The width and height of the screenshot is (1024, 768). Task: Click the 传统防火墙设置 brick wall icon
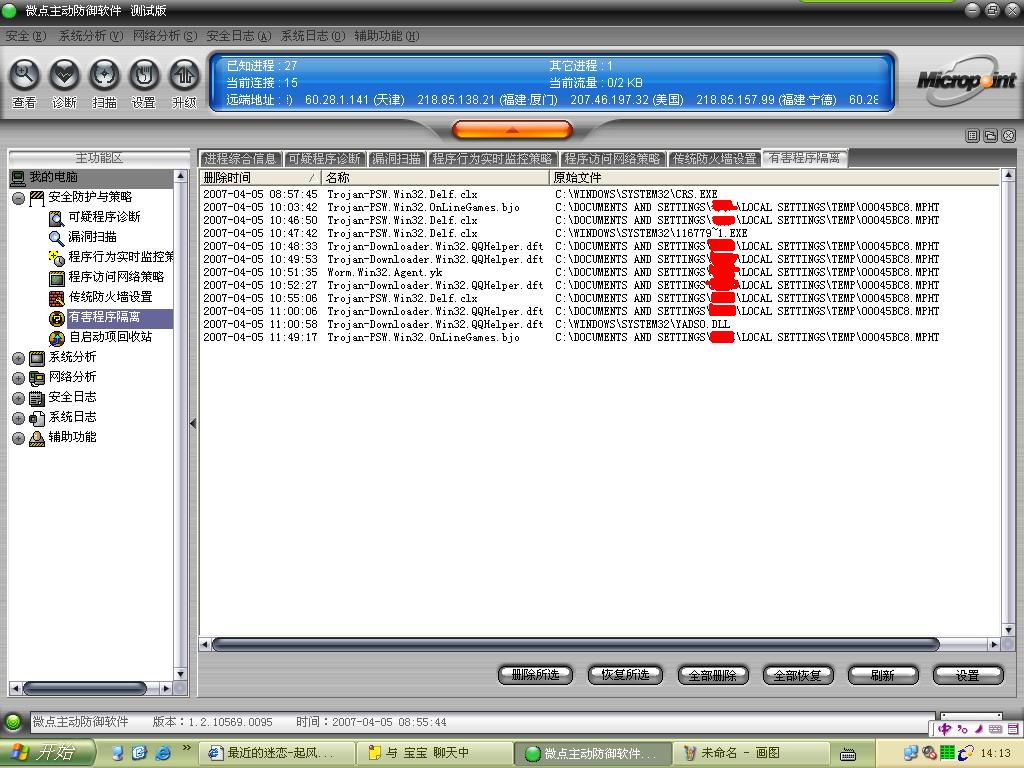coord(57,298)
